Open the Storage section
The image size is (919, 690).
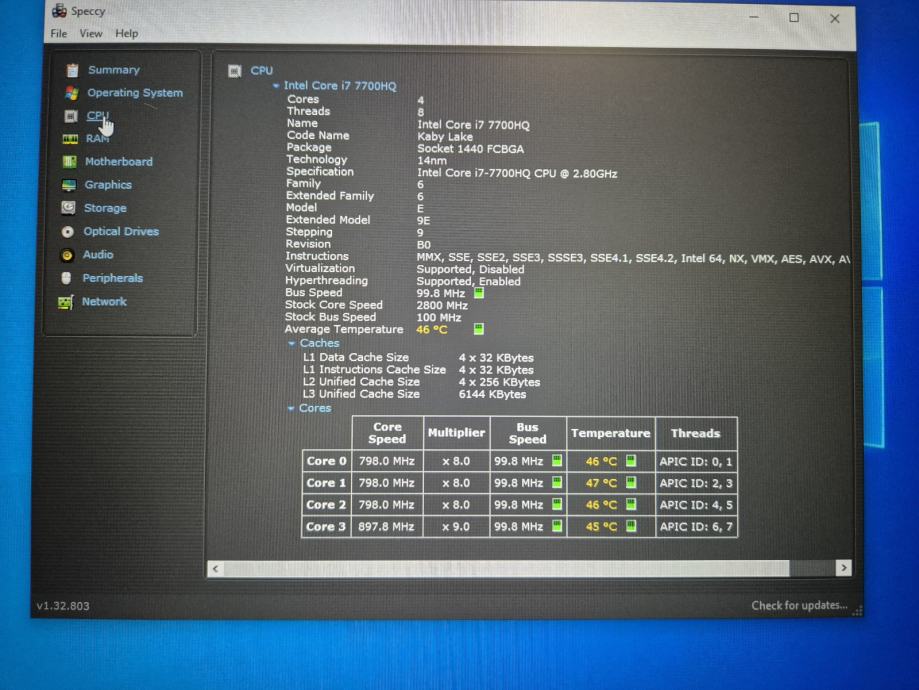click(105, 208)
